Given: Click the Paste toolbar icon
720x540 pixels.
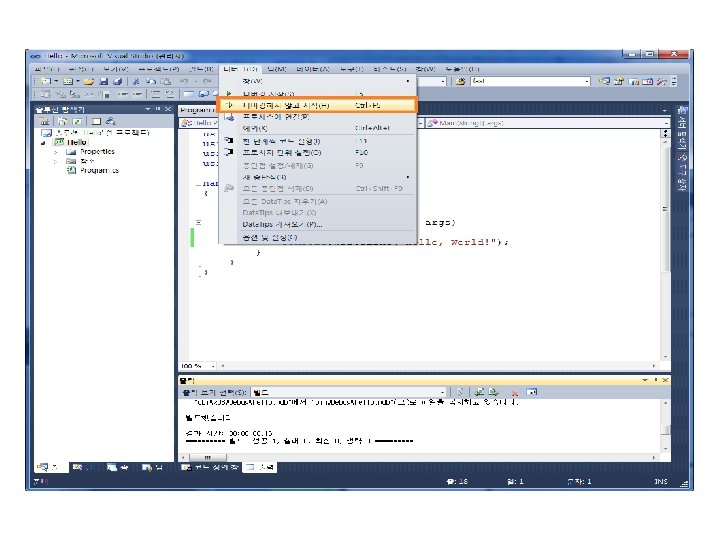Looking at the screenshot, I should tap(166, 81).
